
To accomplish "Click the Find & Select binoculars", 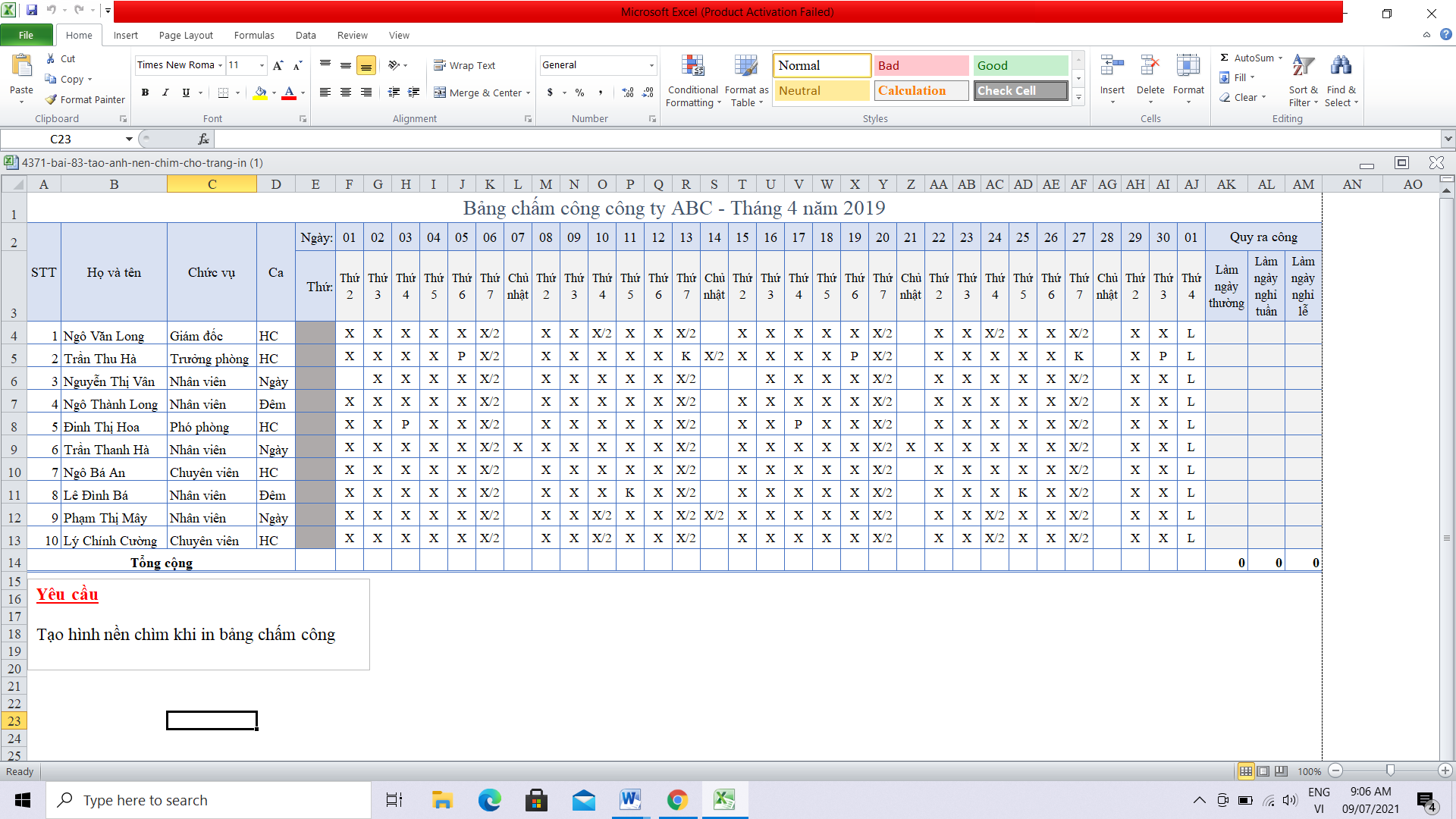I will (1341, 67).
